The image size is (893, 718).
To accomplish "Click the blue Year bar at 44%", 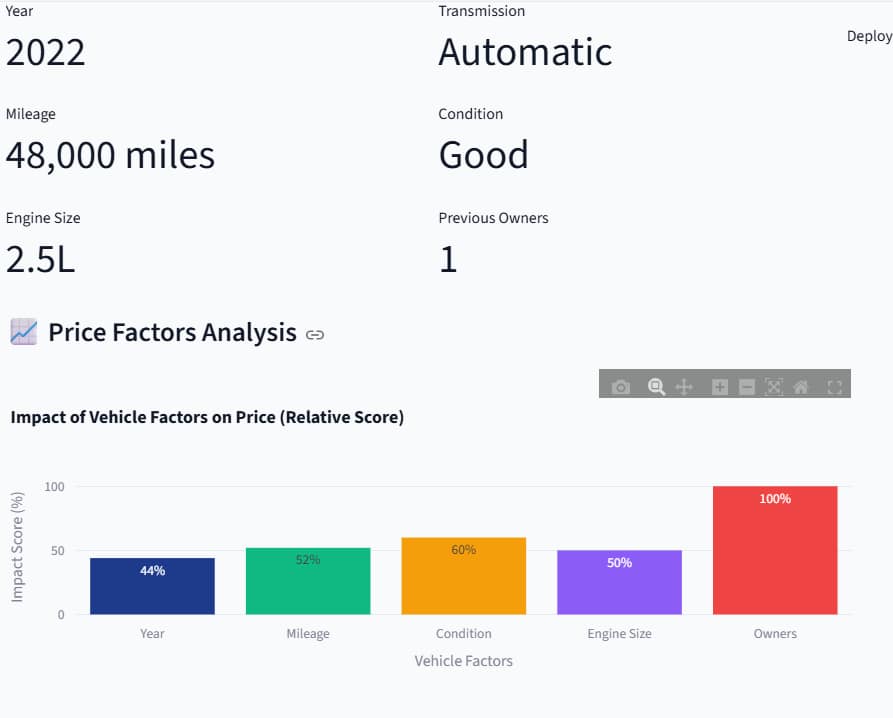I will (152, 586).
